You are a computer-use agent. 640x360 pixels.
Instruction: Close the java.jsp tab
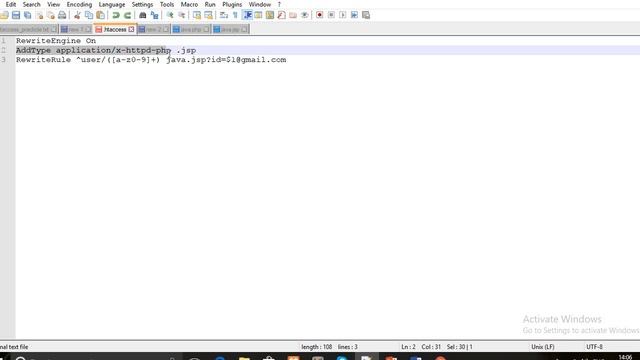coord(244,29)
